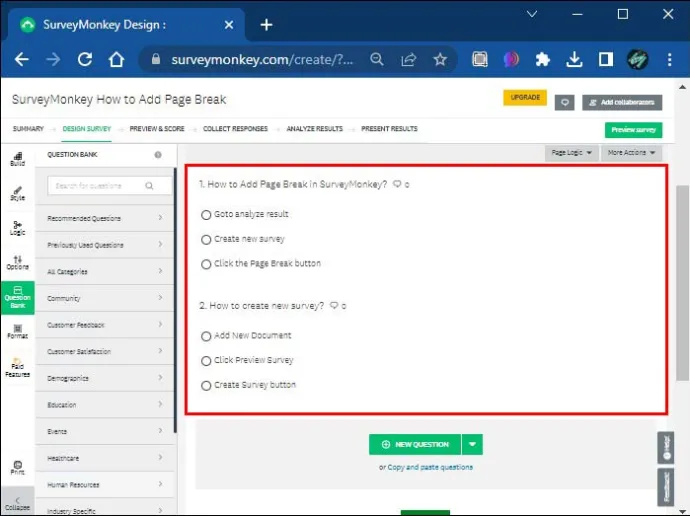Viewport: 690px width, 516px height.
Task: Expand Previously Used Questions category
Action: click(x=105, y=245)
